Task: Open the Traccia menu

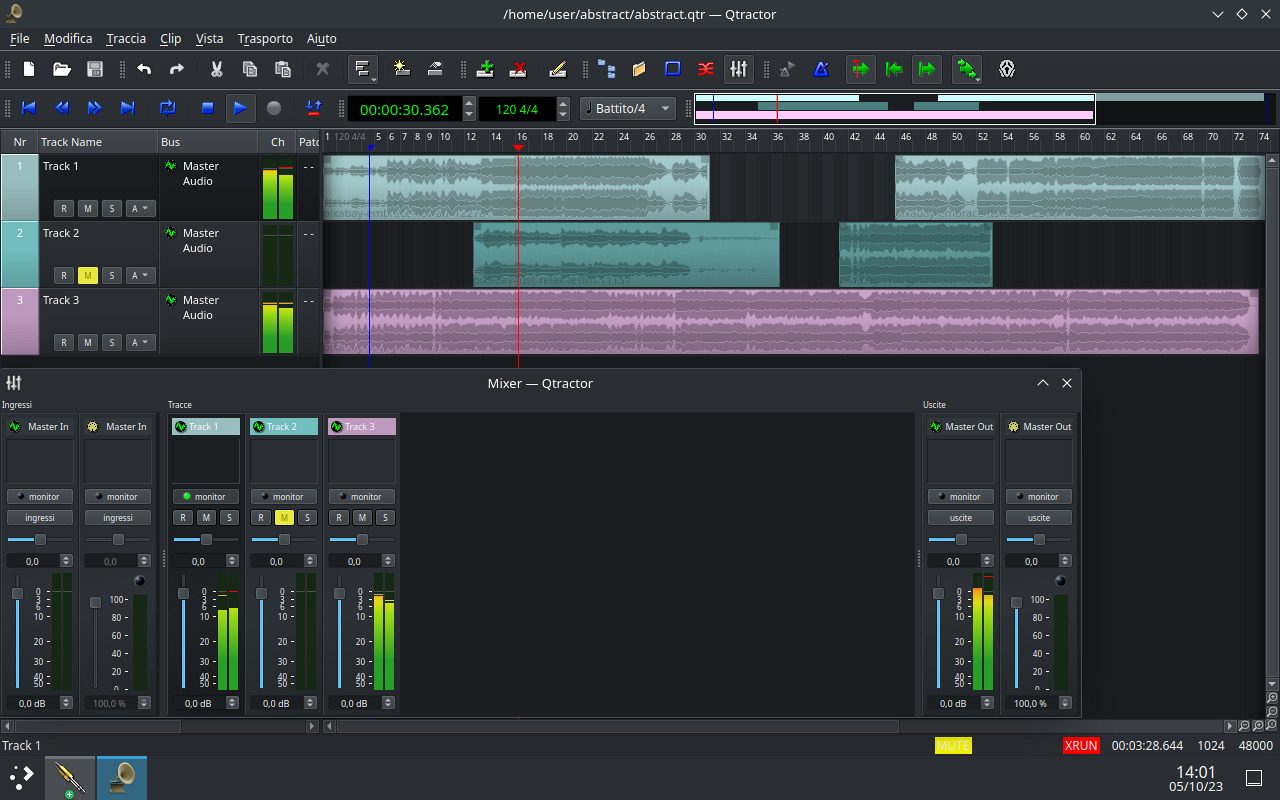Action: coord(126,38)
